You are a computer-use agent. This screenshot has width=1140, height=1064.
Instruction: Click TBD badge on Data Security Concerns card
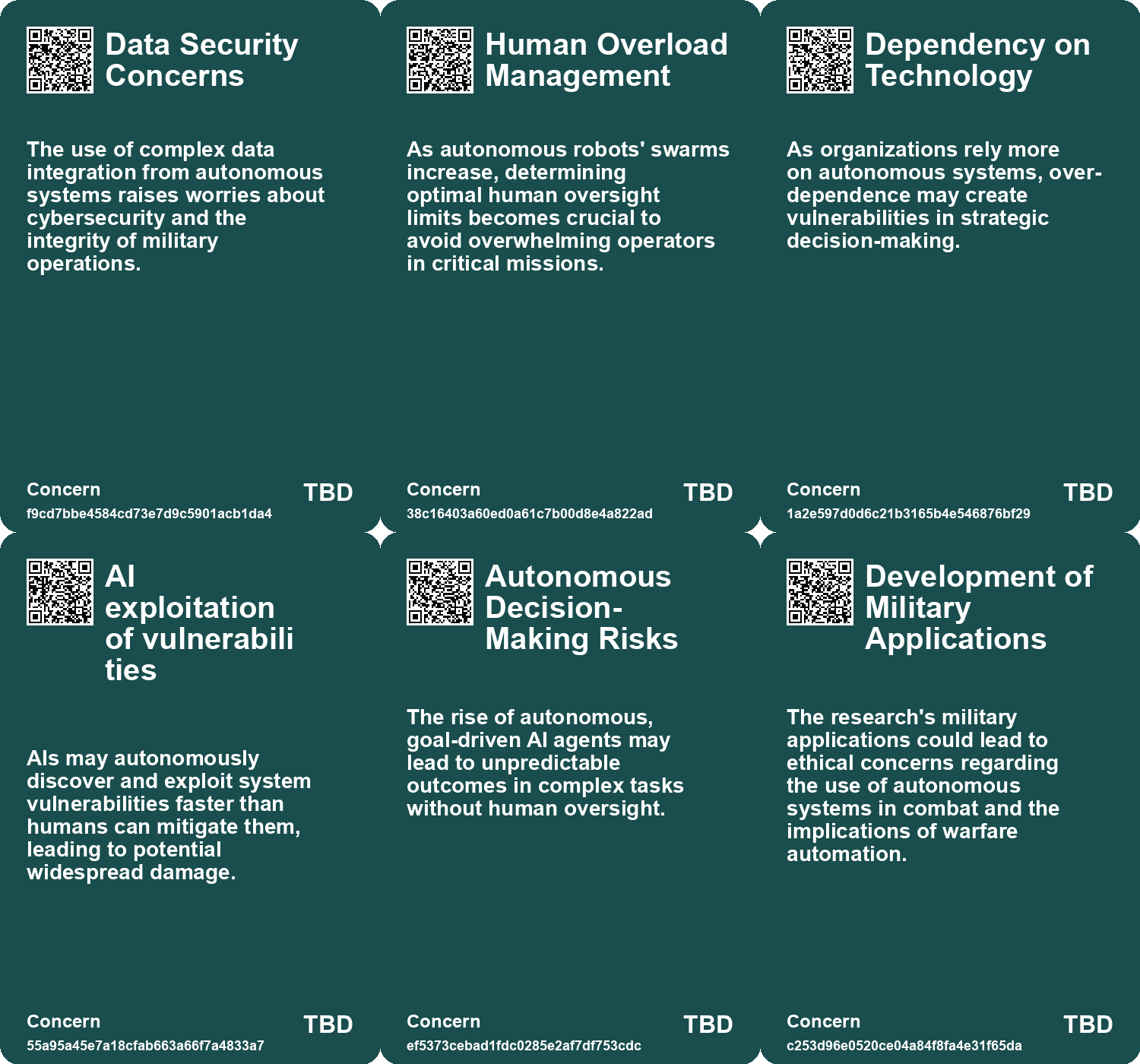tap(328, 492)
